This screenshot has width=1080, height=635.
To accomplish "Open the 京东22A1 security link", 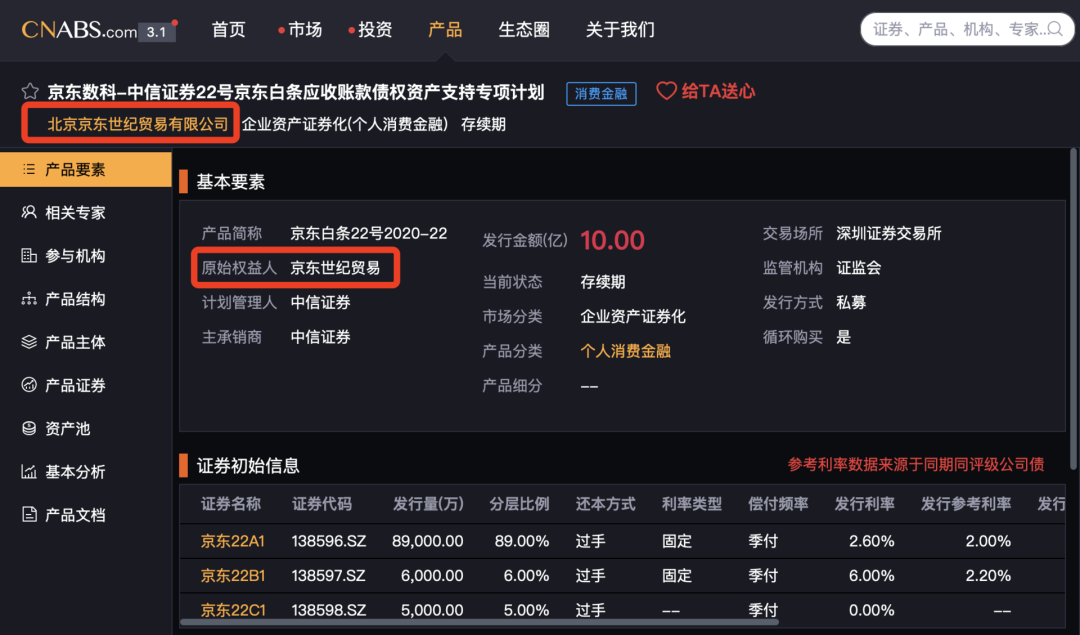I will pos(233,541).
